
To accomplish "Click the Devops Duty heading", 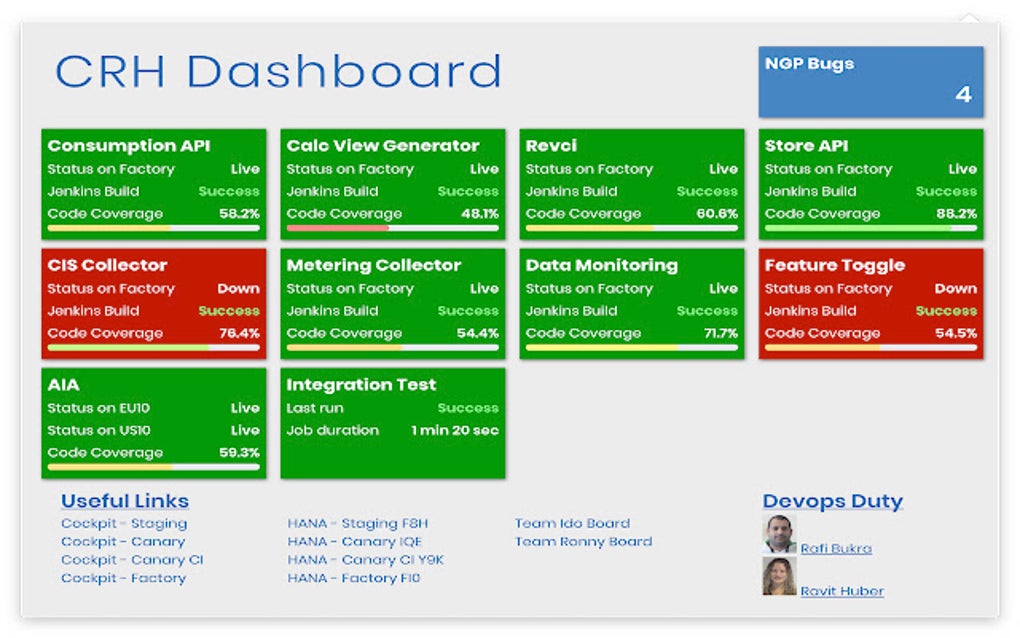I will pos(833,501).
